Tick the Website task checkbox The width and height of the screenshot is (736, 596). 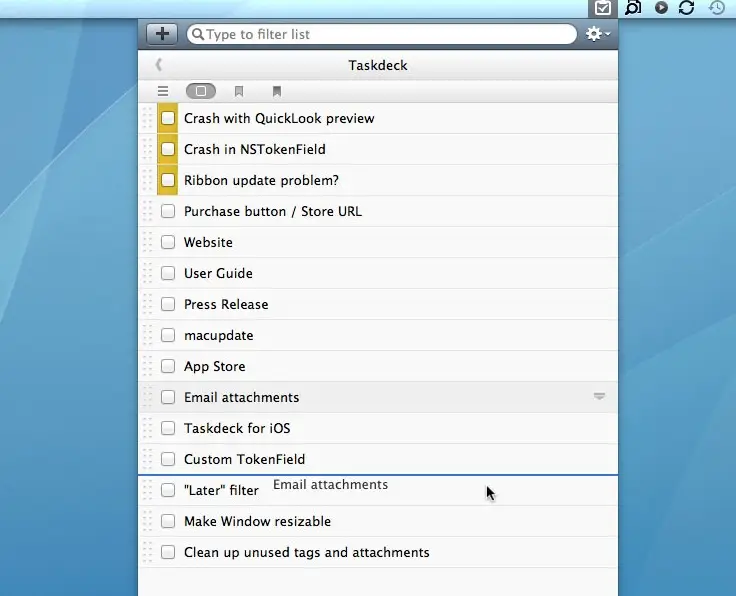coord(168,242)
